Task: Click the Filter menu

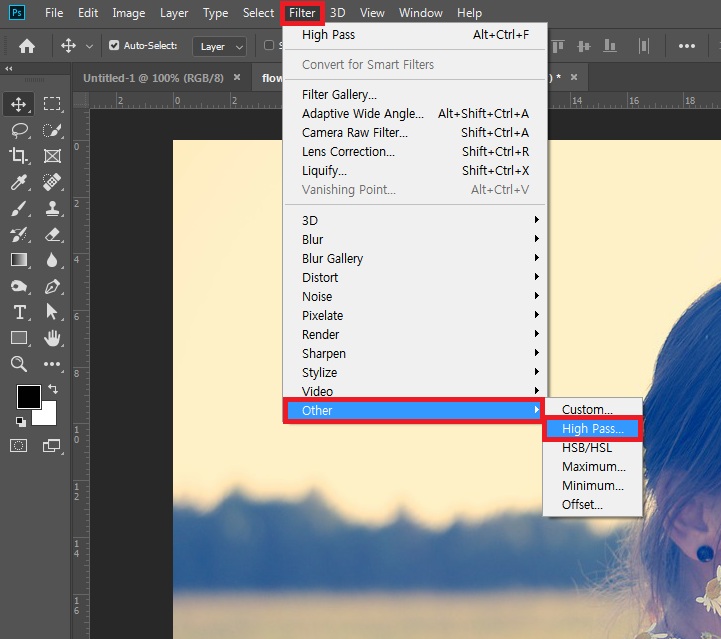Action: [302, 13]
